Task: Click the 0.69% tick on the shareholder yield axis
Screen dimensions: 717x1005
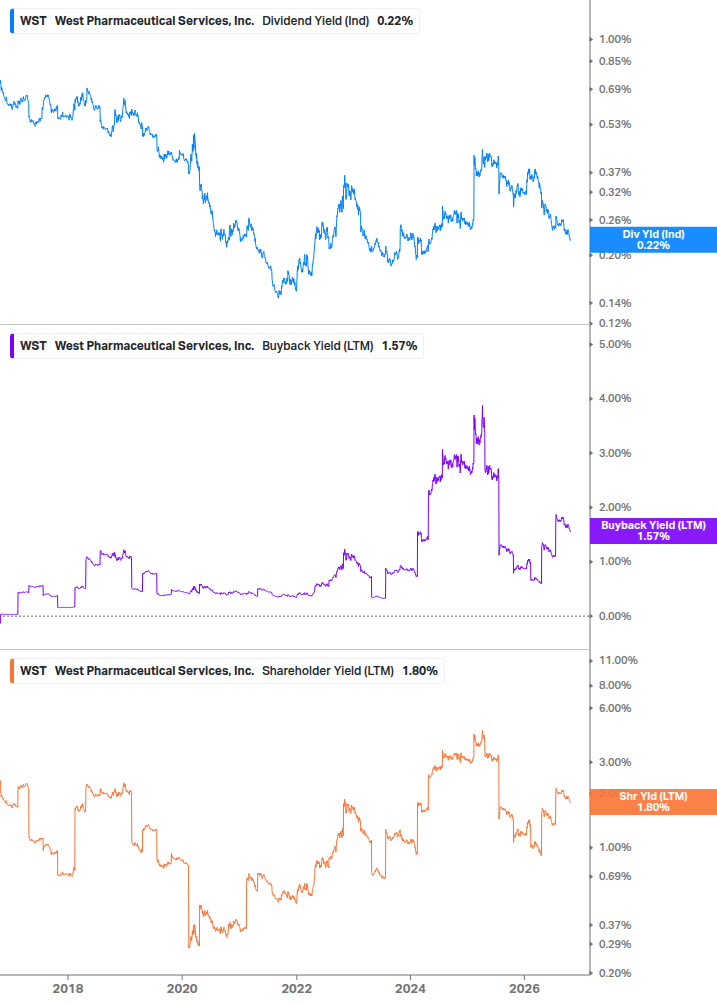Action: pos(615,876)
